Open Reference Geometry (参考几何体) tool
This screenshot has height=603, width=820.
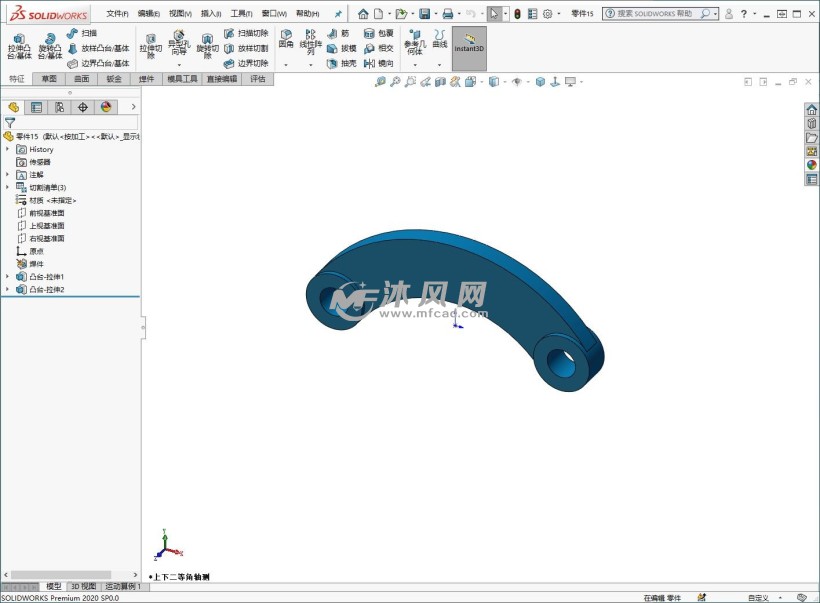[415, 42]
